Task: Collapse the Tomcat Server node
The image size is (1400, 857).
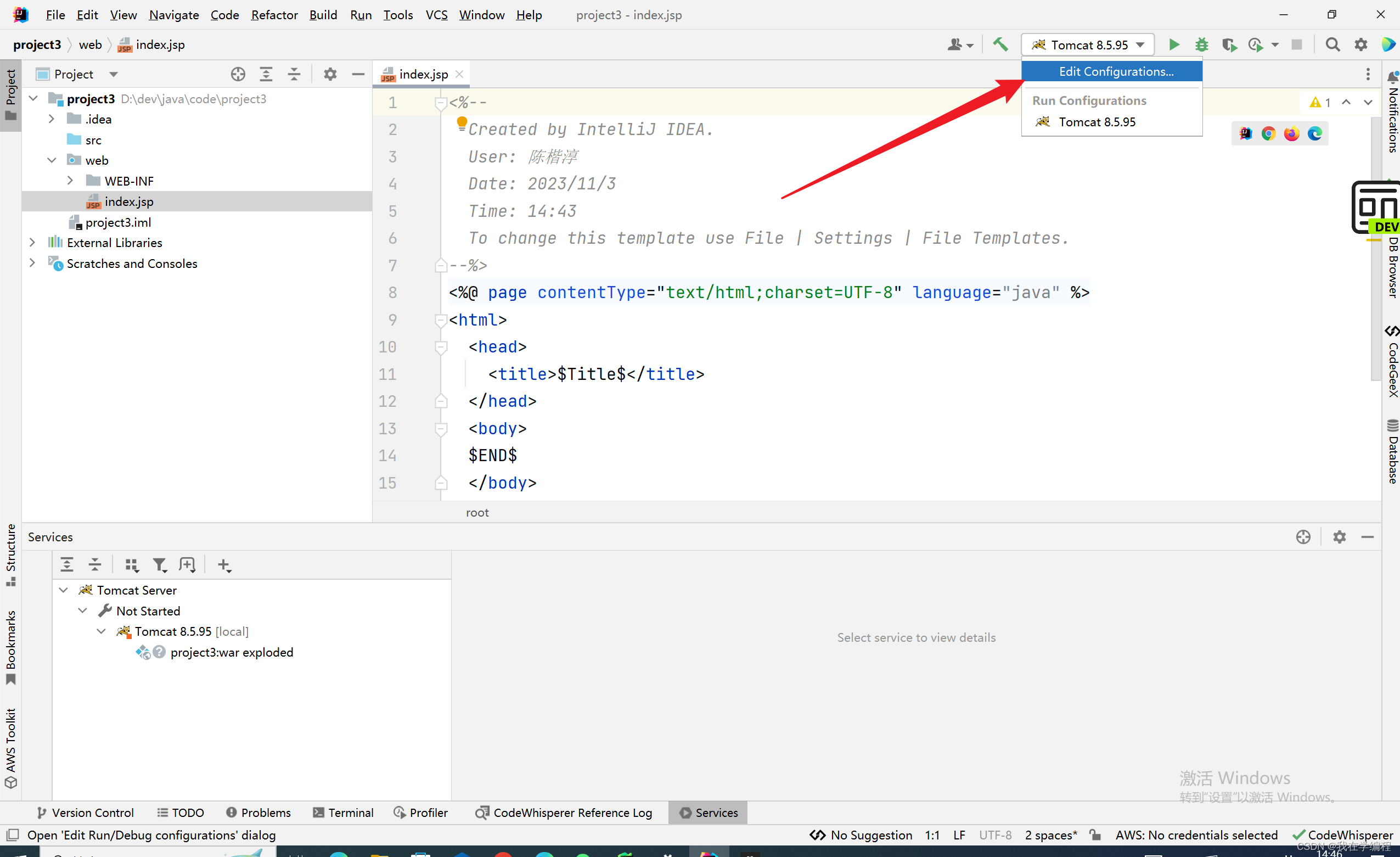Action: (x=64, y=590)
